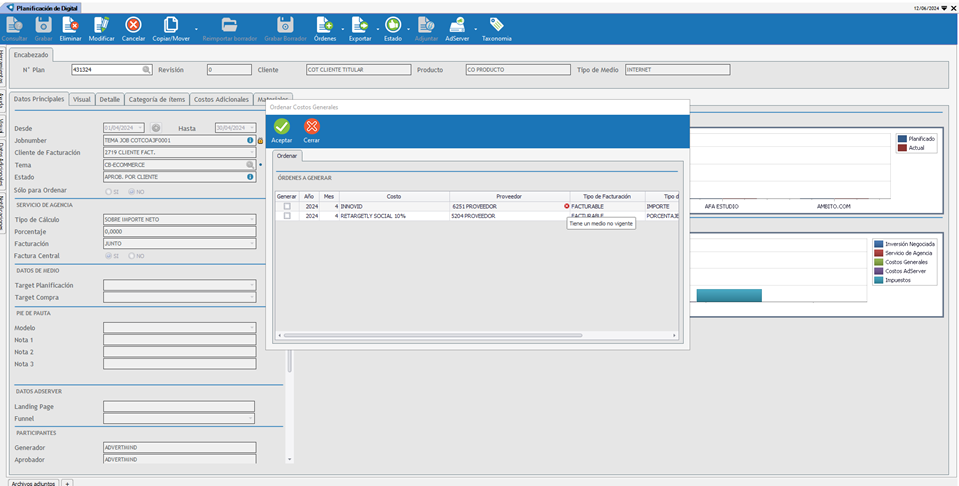959x486 pixels.
Task: Tick Generar checkbox for RETARGETLY SOCIAL 10%
Action: 287,216
